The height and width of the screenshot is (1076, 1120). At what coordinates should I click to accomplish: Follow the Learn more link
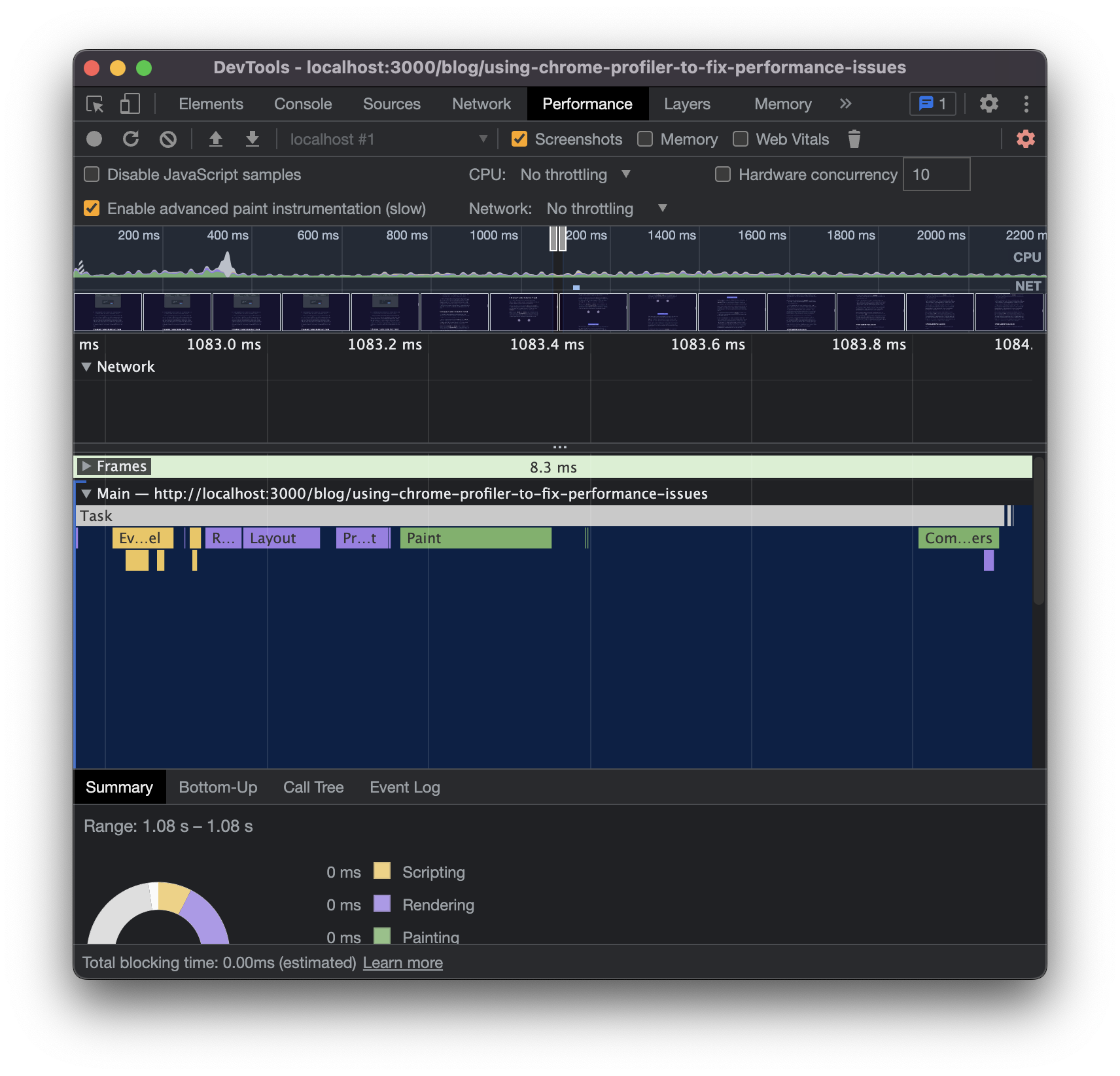(x=403, y=963)
